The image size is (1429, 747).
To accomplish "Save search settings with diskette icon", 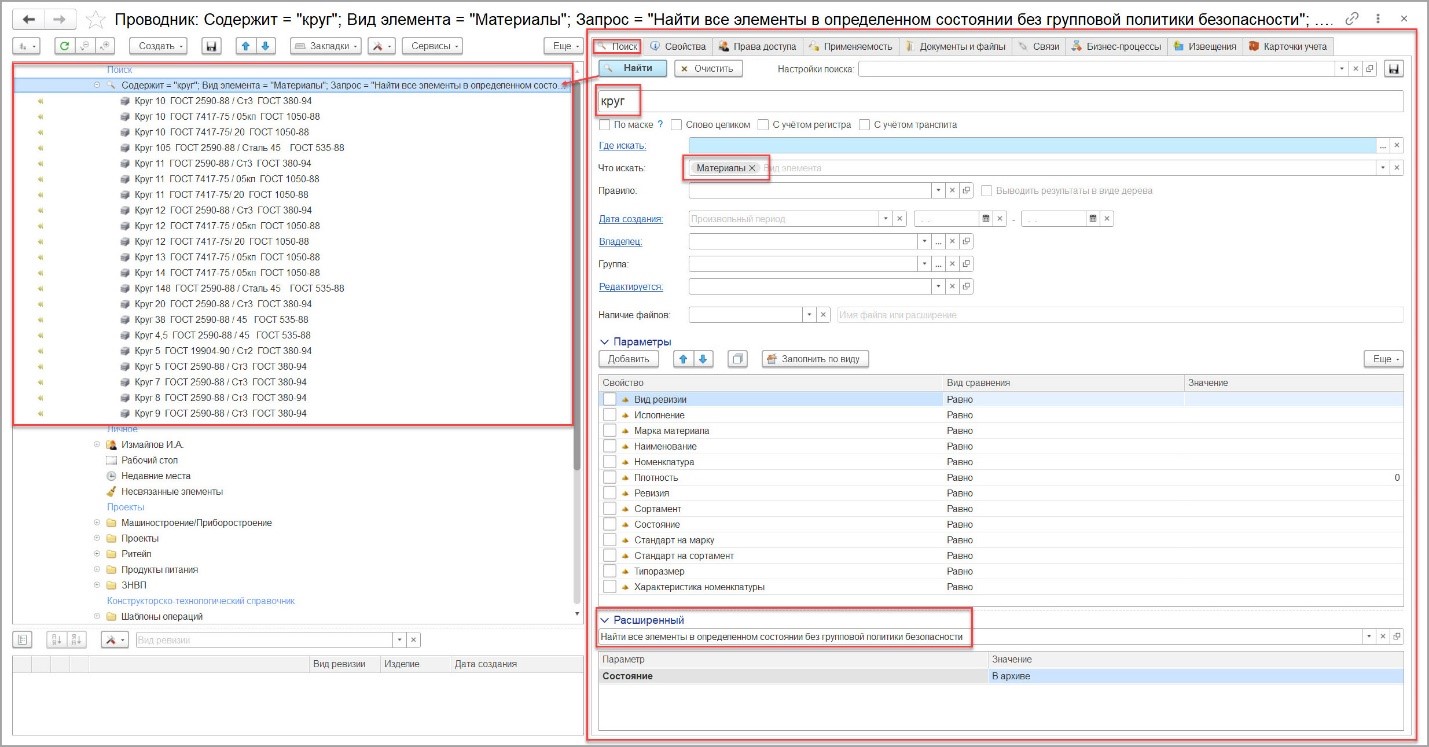I will [1394, 69].
